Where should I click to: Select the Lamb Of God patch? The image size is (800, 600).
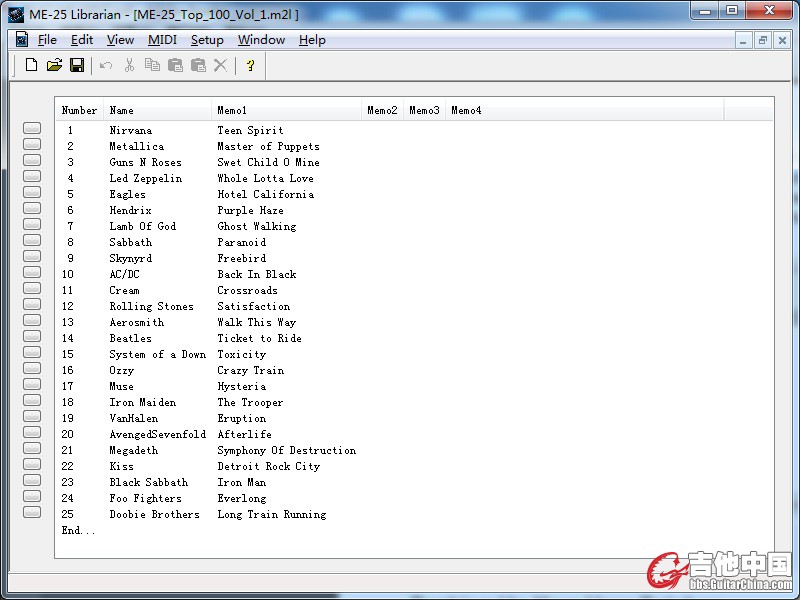tap(143, 227)
